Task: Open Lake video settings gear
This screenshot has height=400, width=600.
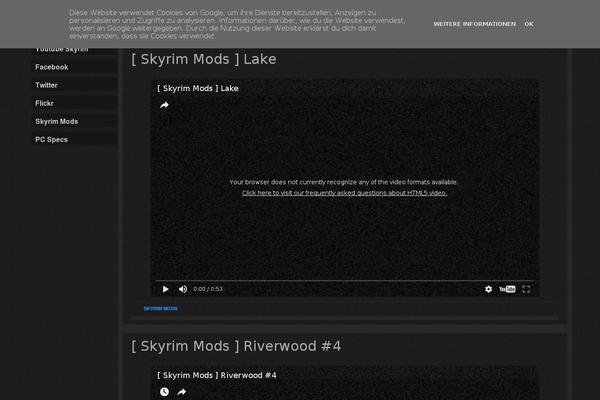Action: 489,289
